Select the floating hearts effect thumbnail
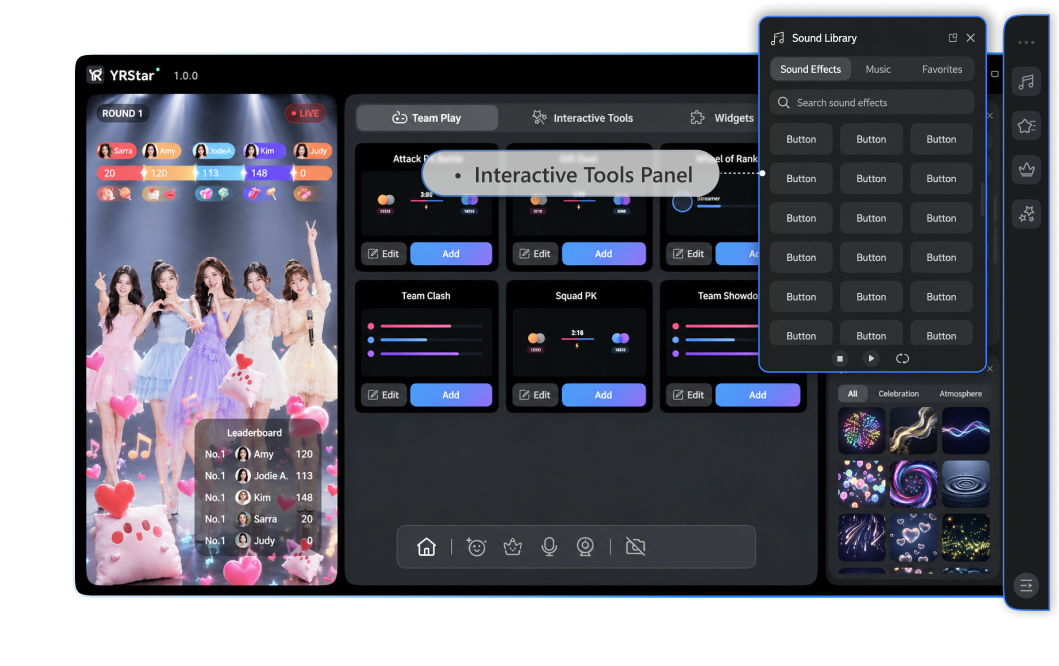Screen dimensions: 1059x666 point(913,537)
